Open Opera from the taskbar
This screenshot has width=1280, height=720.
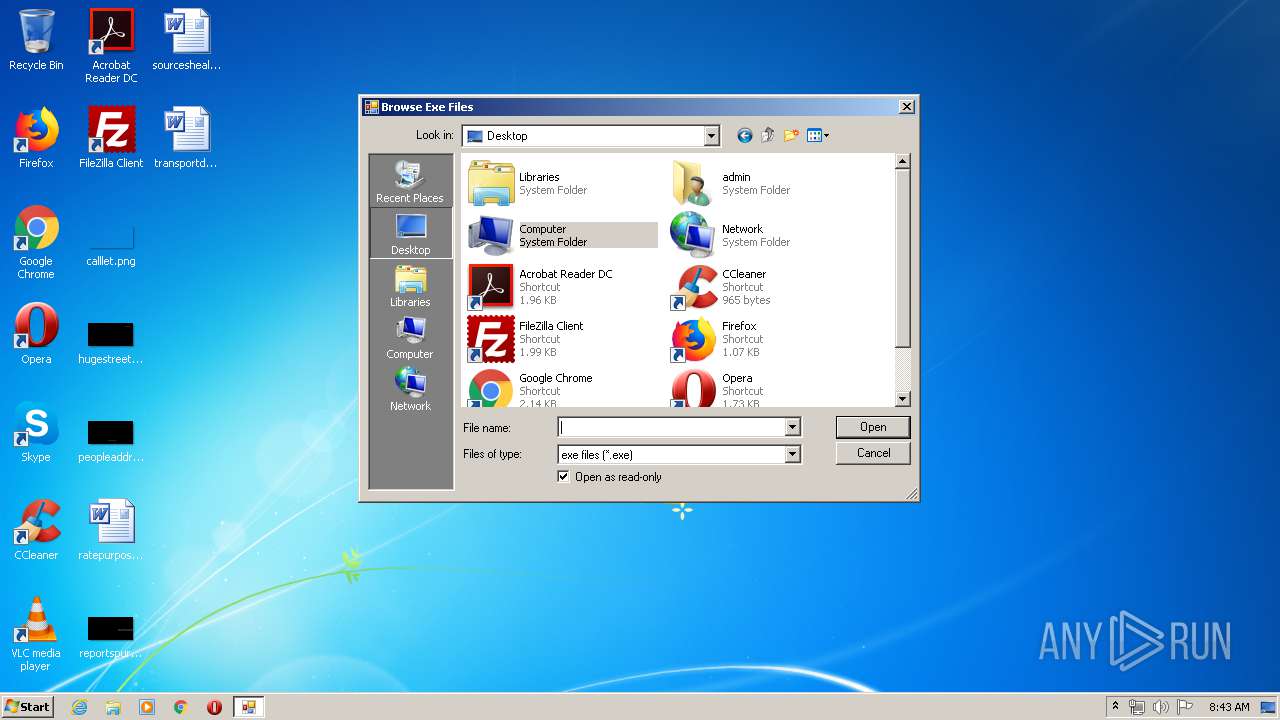tap(214, 707)
